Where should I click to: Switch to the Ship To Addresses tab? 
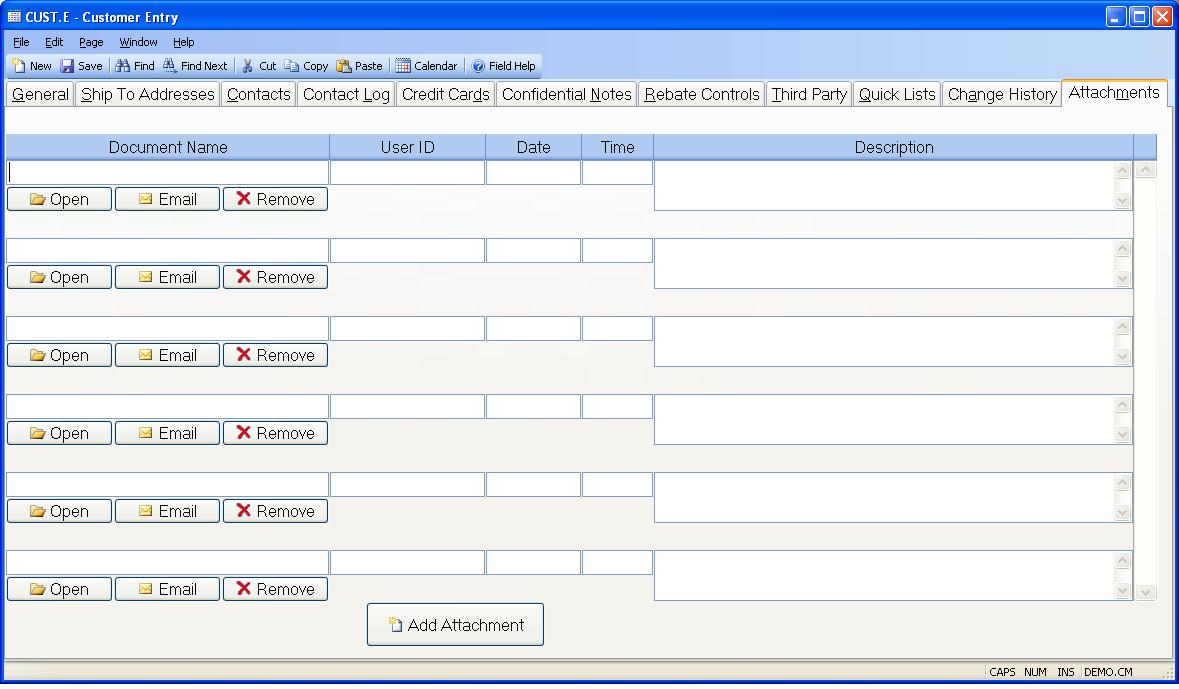pyautogui.click(x=147, y=94)
